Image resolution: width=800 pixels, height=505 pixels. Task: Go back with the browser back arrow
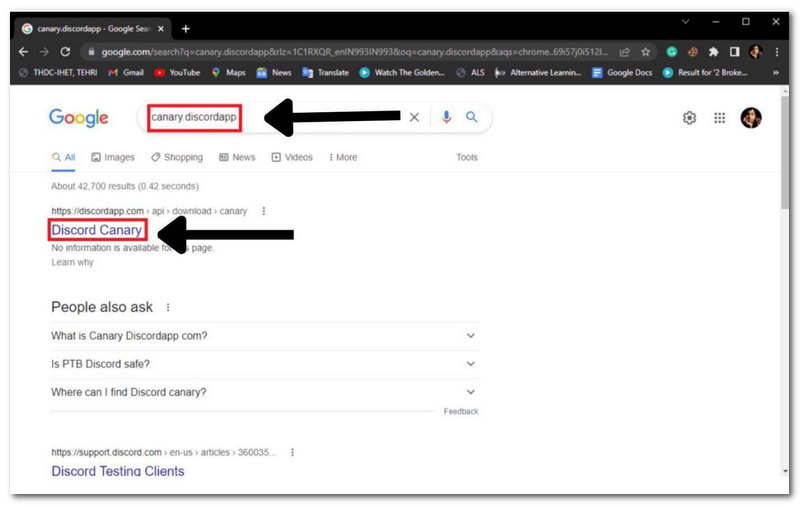click(23, 52)
